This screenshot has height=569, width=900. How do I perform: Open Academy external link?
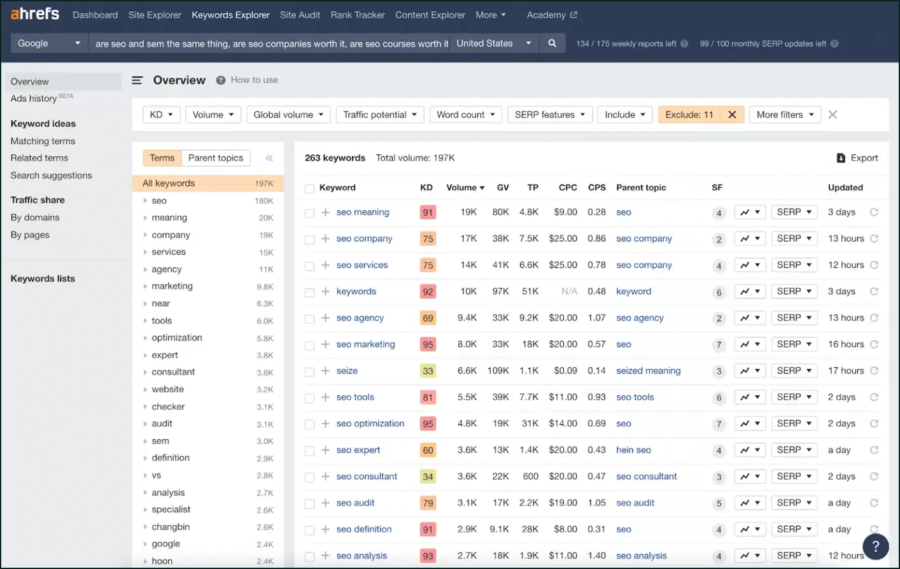click(552, 15)
